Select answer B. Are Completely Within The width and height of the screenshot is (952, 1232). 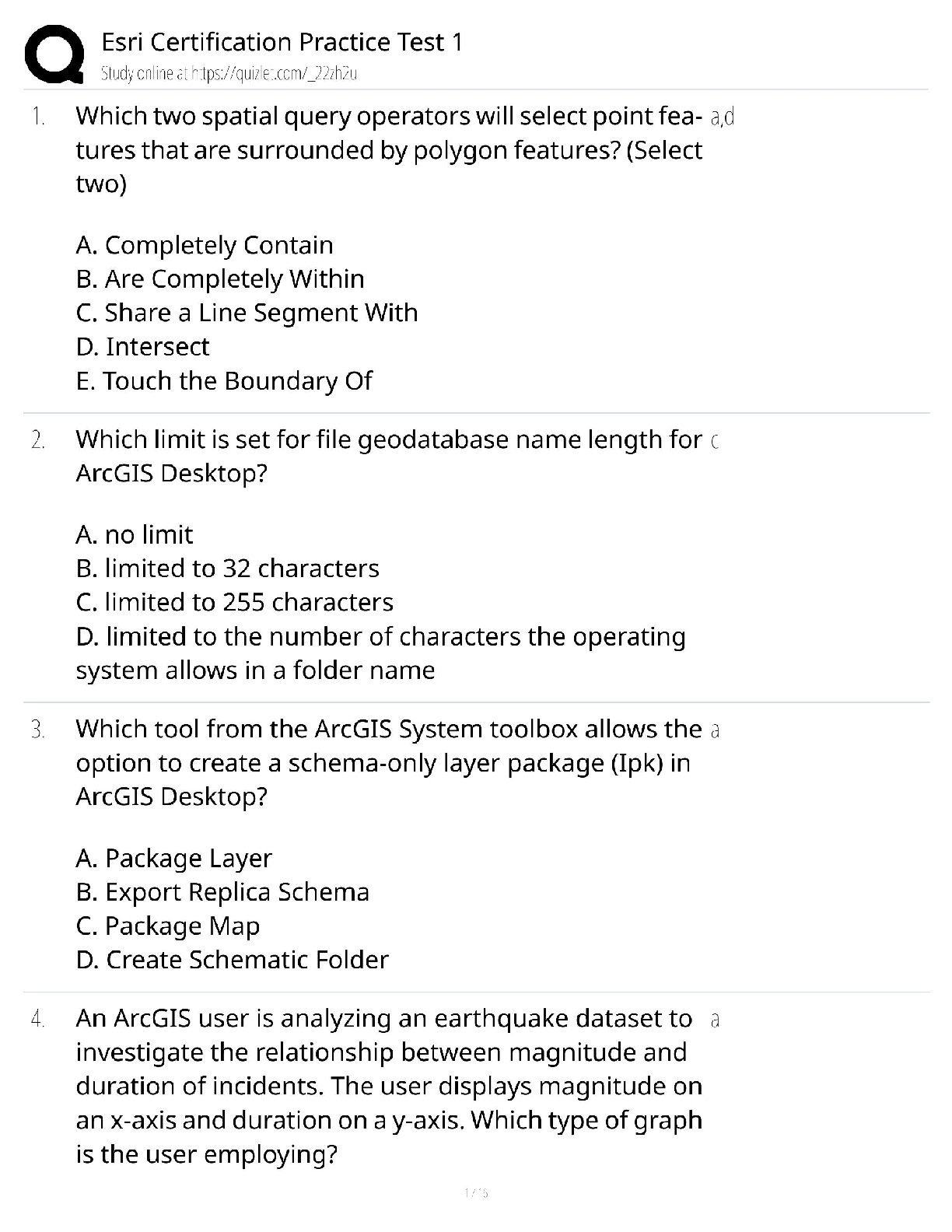(x=220, y=278)
